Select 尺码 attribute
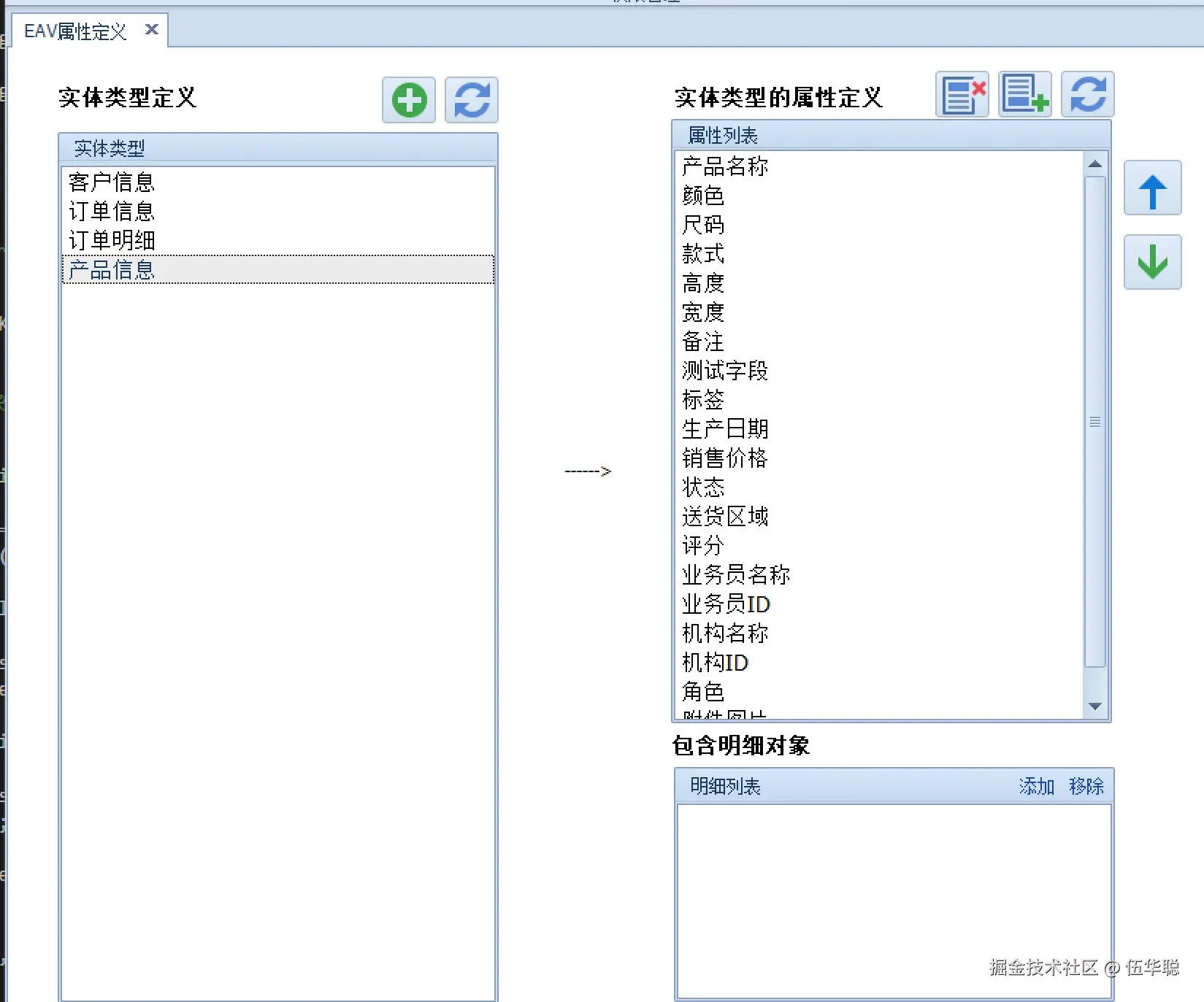 (879, 225)
